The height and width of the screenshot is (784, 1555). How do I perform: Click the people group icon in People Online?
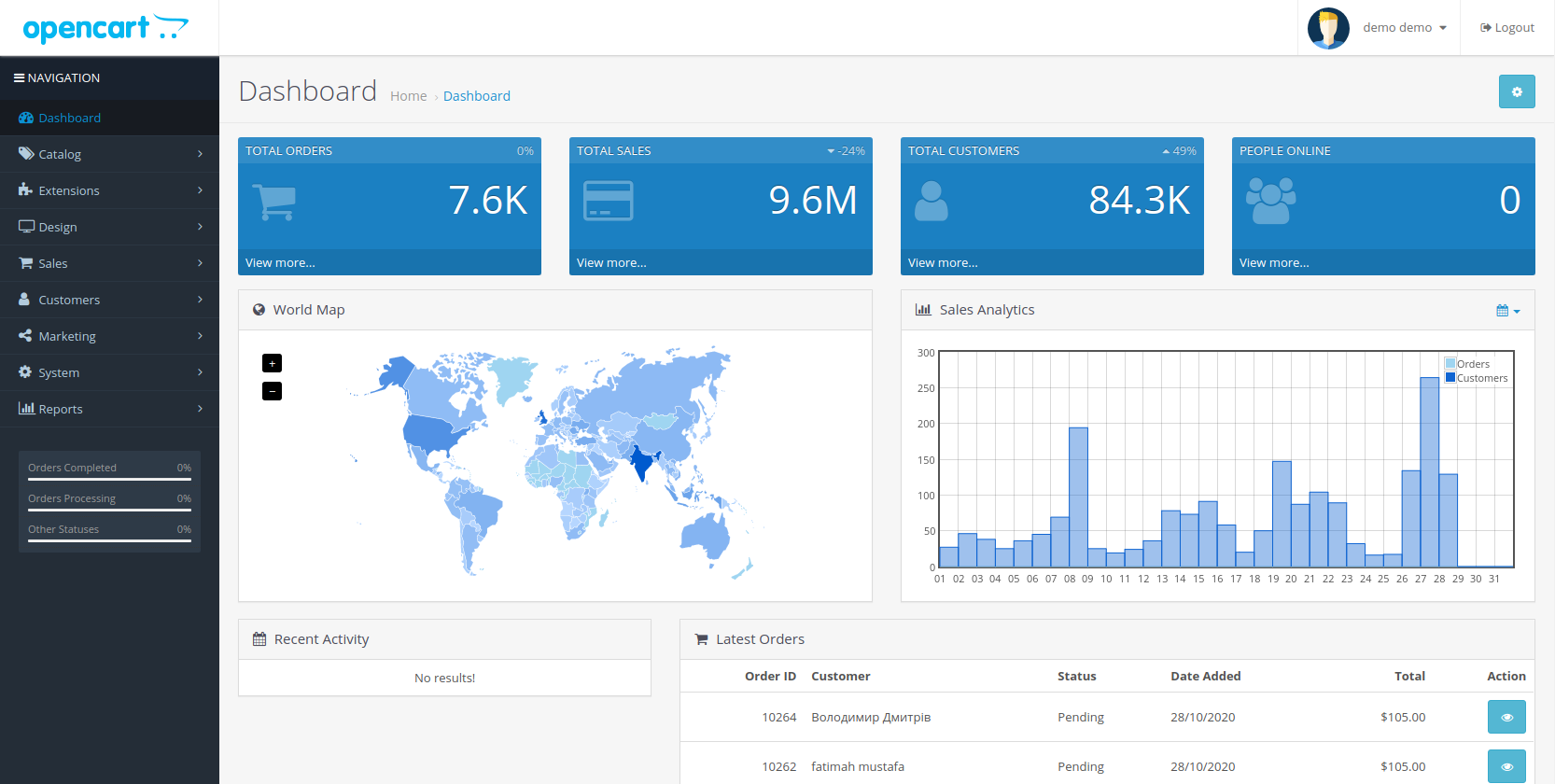click(x=1270, y=201)
